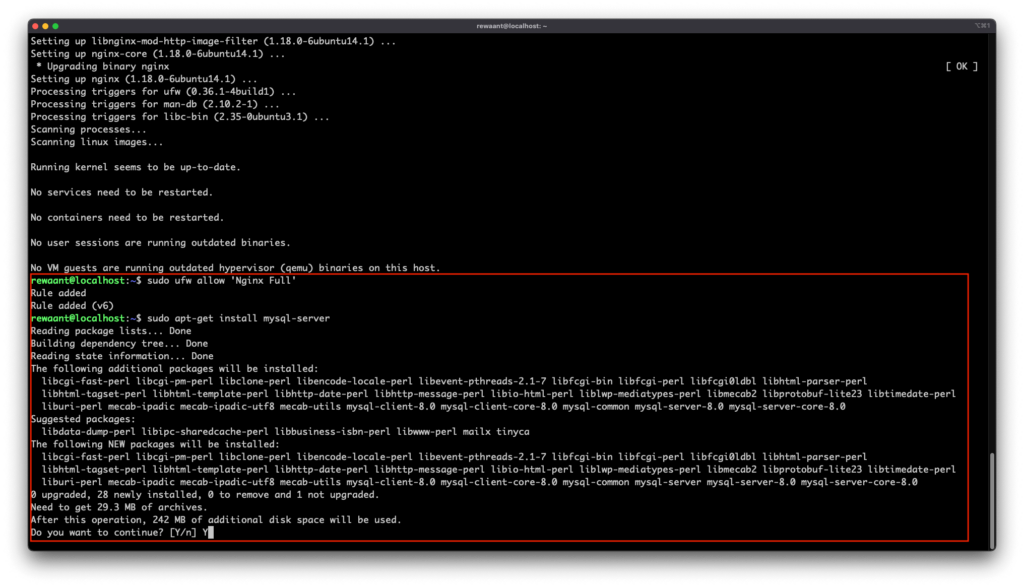
Task: Click 'Running kernel seems to be up-to-date' line
Action: tap(135, 167)
